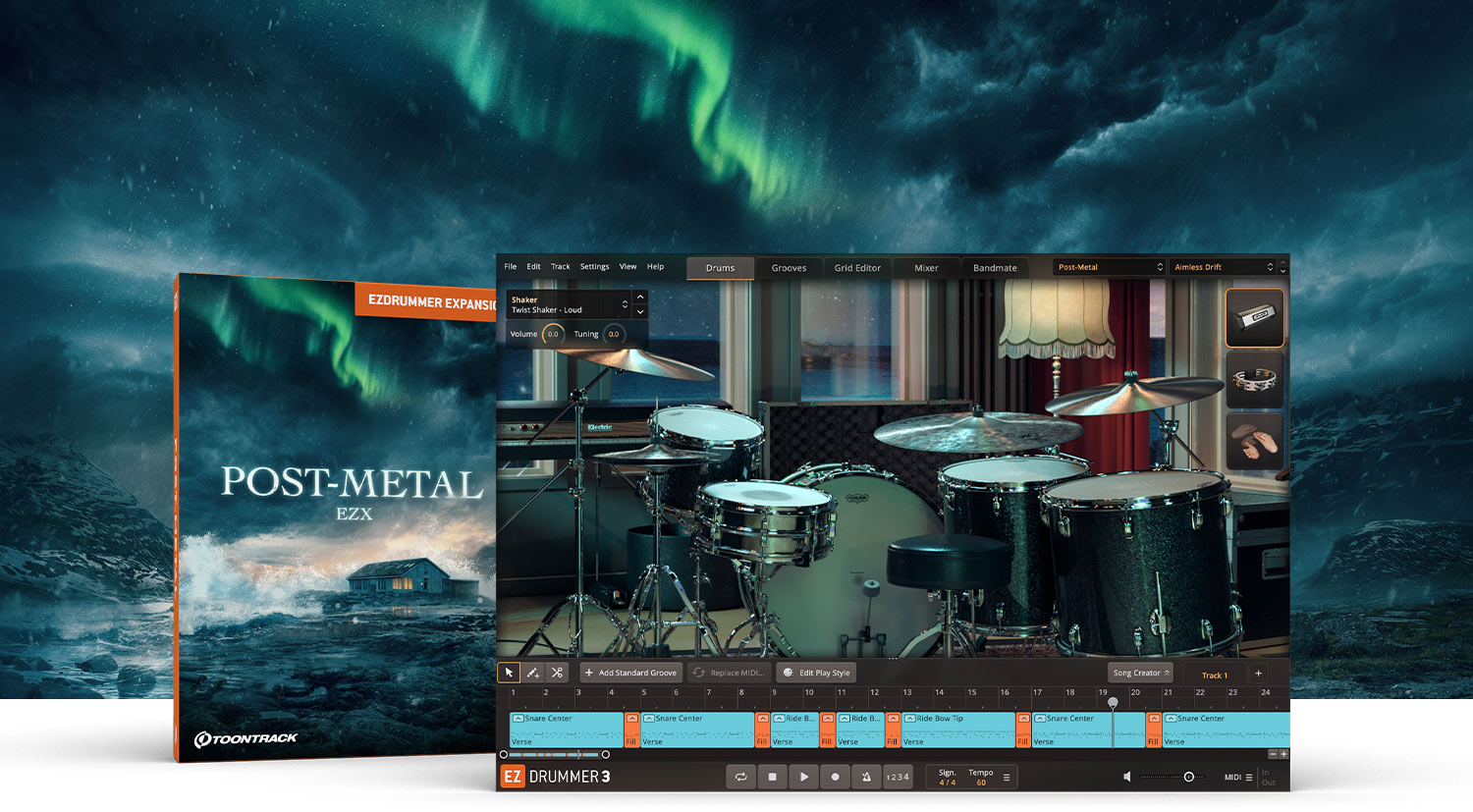Open the signature and tempo menu icon
The image size is (1473, 812).
pos(1007,778)
